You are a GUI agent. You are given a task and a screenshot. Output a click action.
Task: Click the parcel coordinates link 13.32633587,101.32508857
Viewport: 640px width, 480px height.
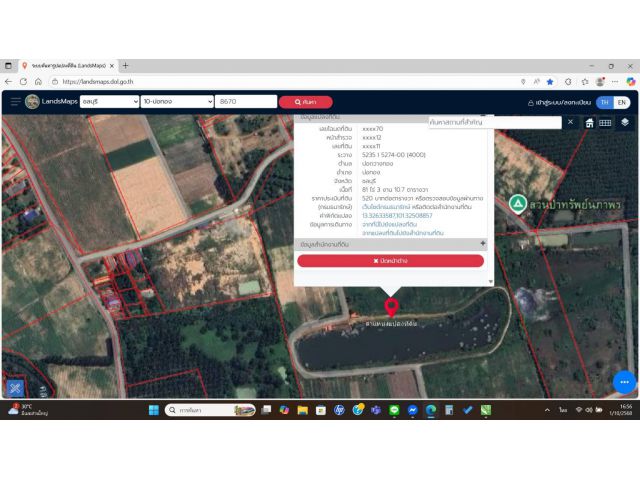tap(397, 216)
